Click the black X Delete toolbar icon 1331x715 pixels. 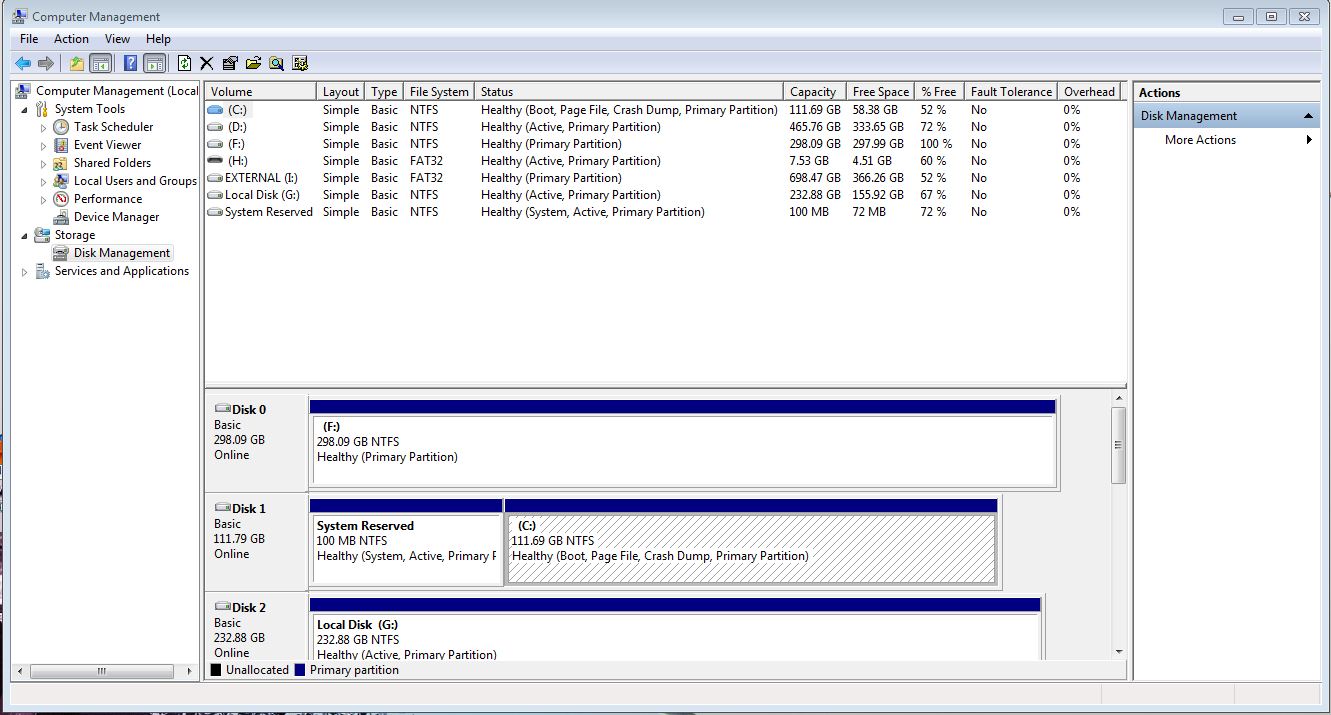[207, 63]
